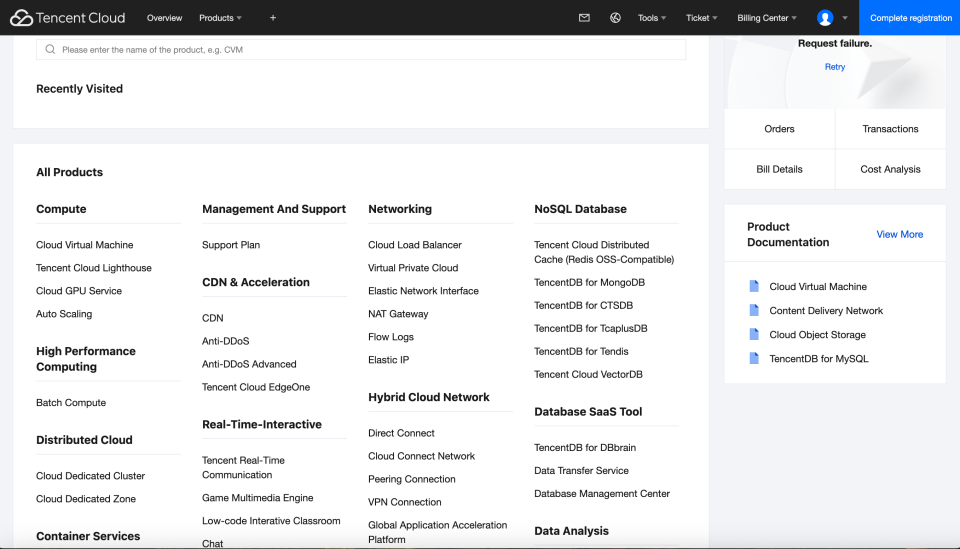Open TencentDB for DBbrain
The height and width of the screenshot is (549, 960).
585,447
